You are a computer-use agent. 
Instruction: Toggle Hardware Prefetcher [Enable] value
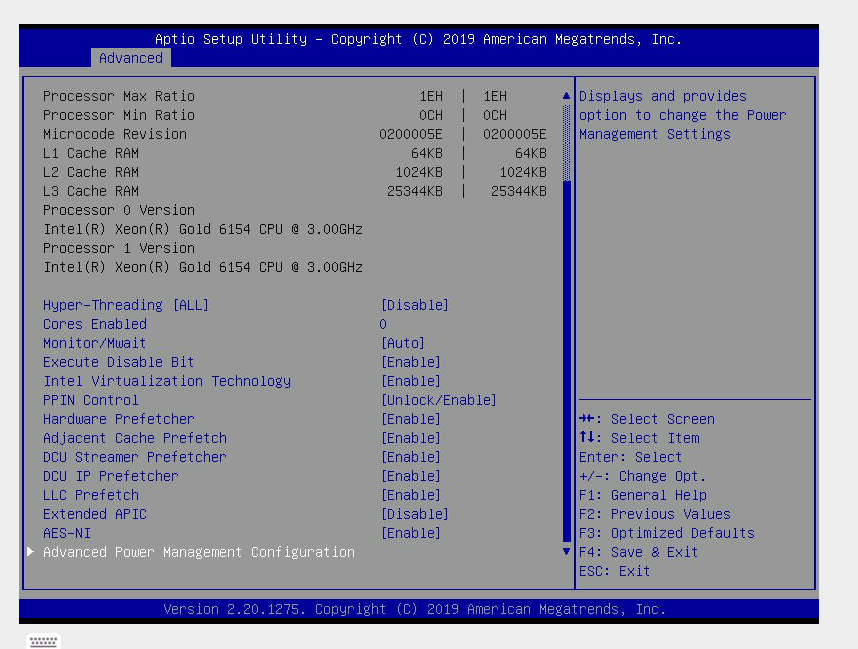pyautogui.click(x=411, y=419)
